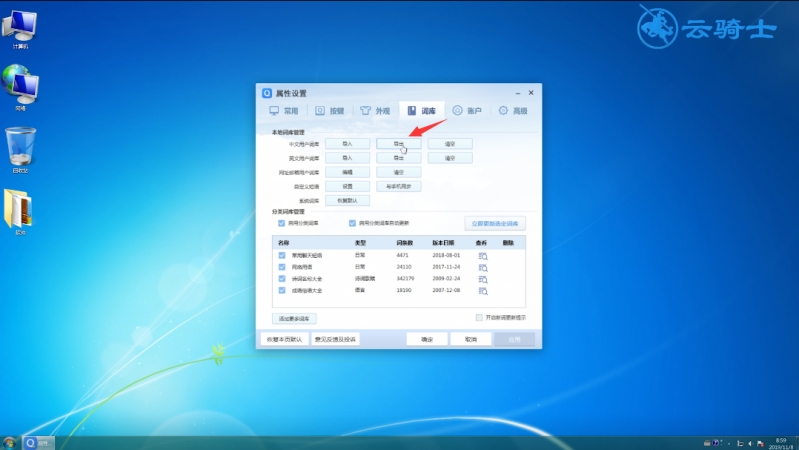This screenshot has height=450, width=799.
Task: Close the 属性设置 dialog
Action: coord(531,93)
